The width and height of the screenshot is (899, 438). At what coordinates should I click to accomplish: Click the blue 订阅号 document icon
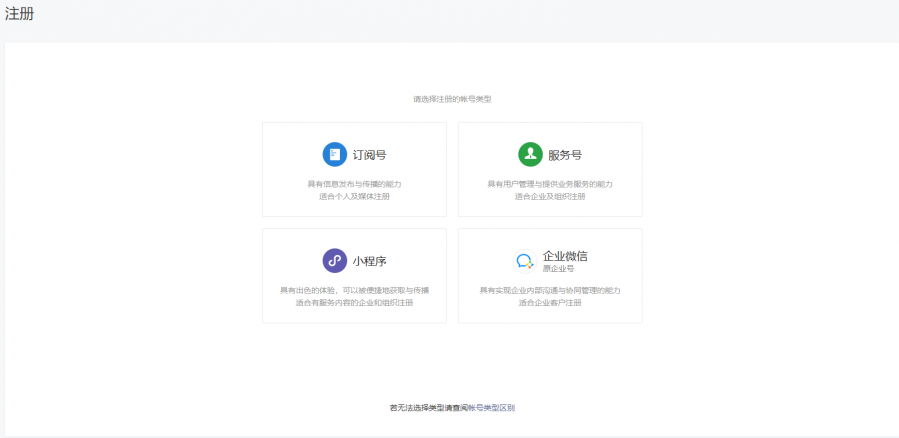335,154
